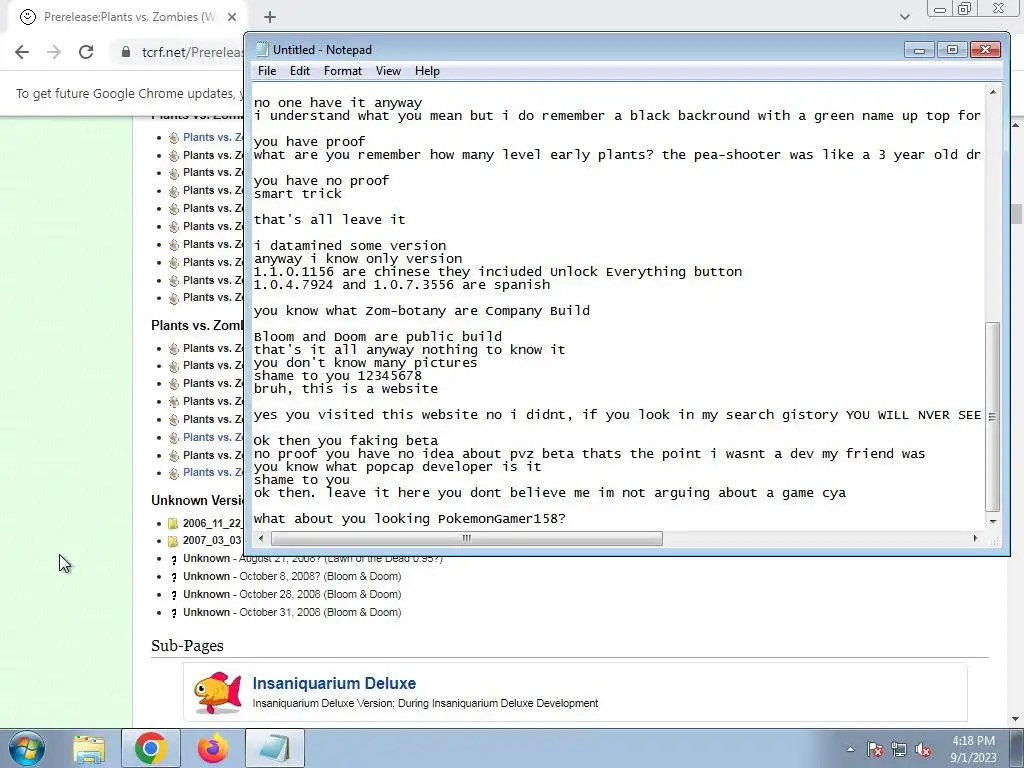The height and width of the screenshot is (768, 1024).
Task: Open Chrome tab search chevron
Action: pos(904,17)
